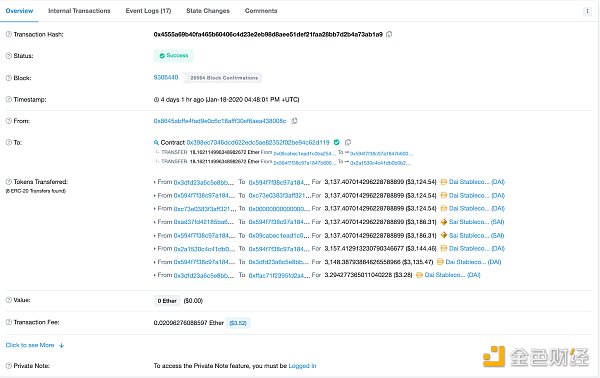Copy the From address icon
The height and width of the screenshot is (378, 600).
tap(294, 121)
